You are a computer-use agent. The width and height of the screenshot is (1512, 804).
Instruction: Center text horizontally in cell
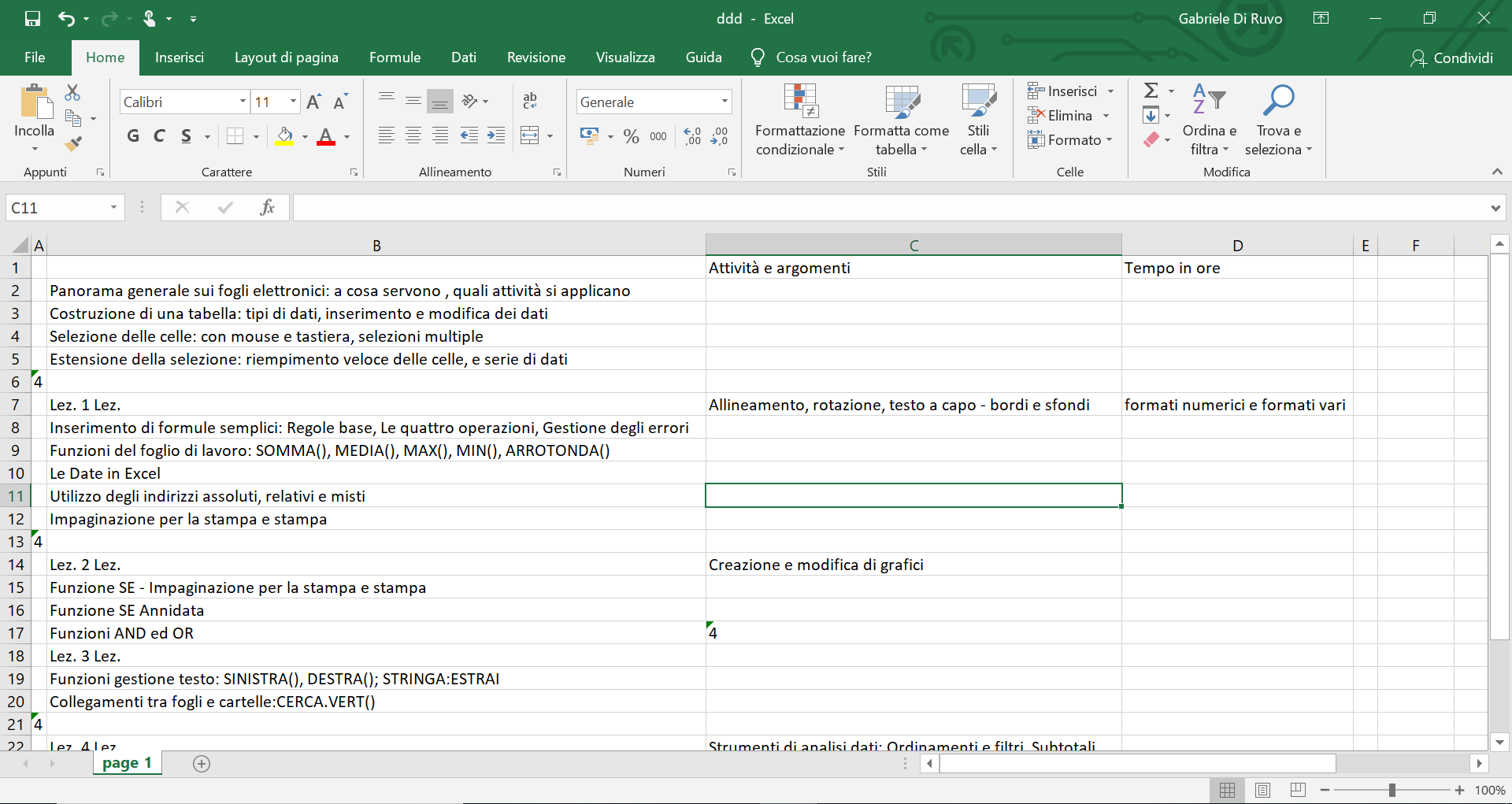(413, 135)
